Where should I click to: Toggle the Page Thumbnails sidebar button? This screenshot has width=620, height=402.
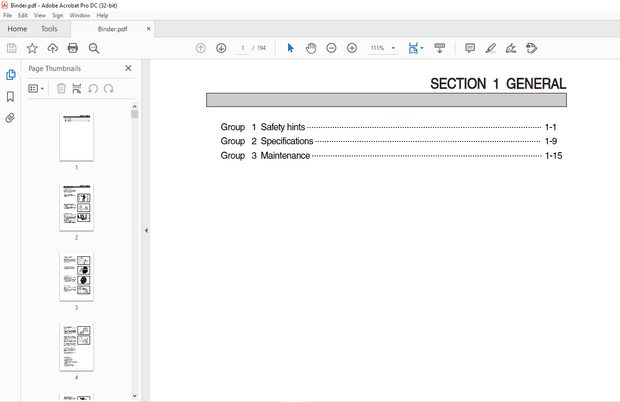coord(11,75)
